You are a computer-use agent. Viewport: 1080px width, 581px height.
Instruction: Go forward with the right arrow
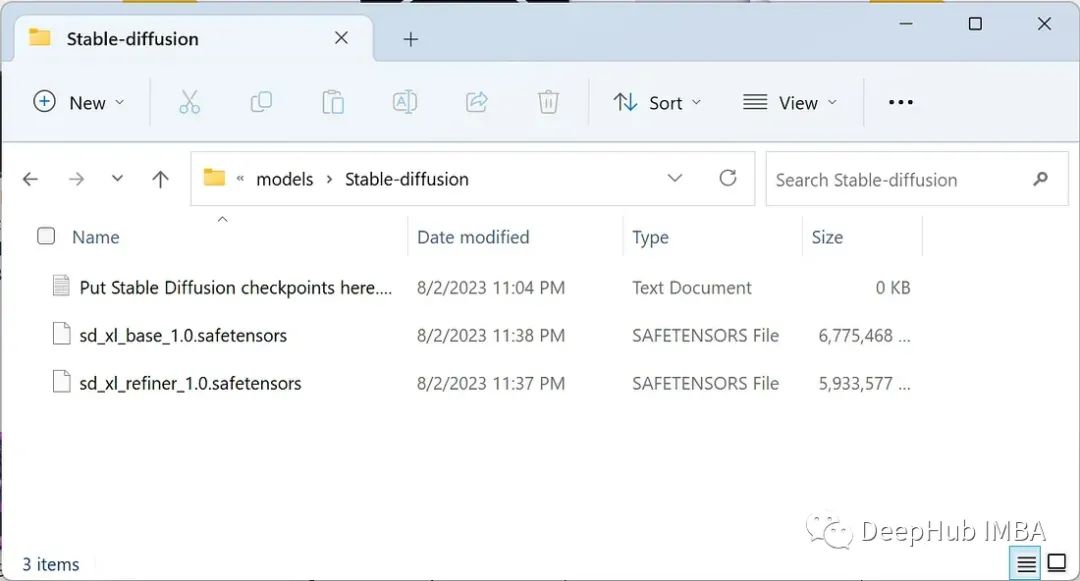point(76,179)
